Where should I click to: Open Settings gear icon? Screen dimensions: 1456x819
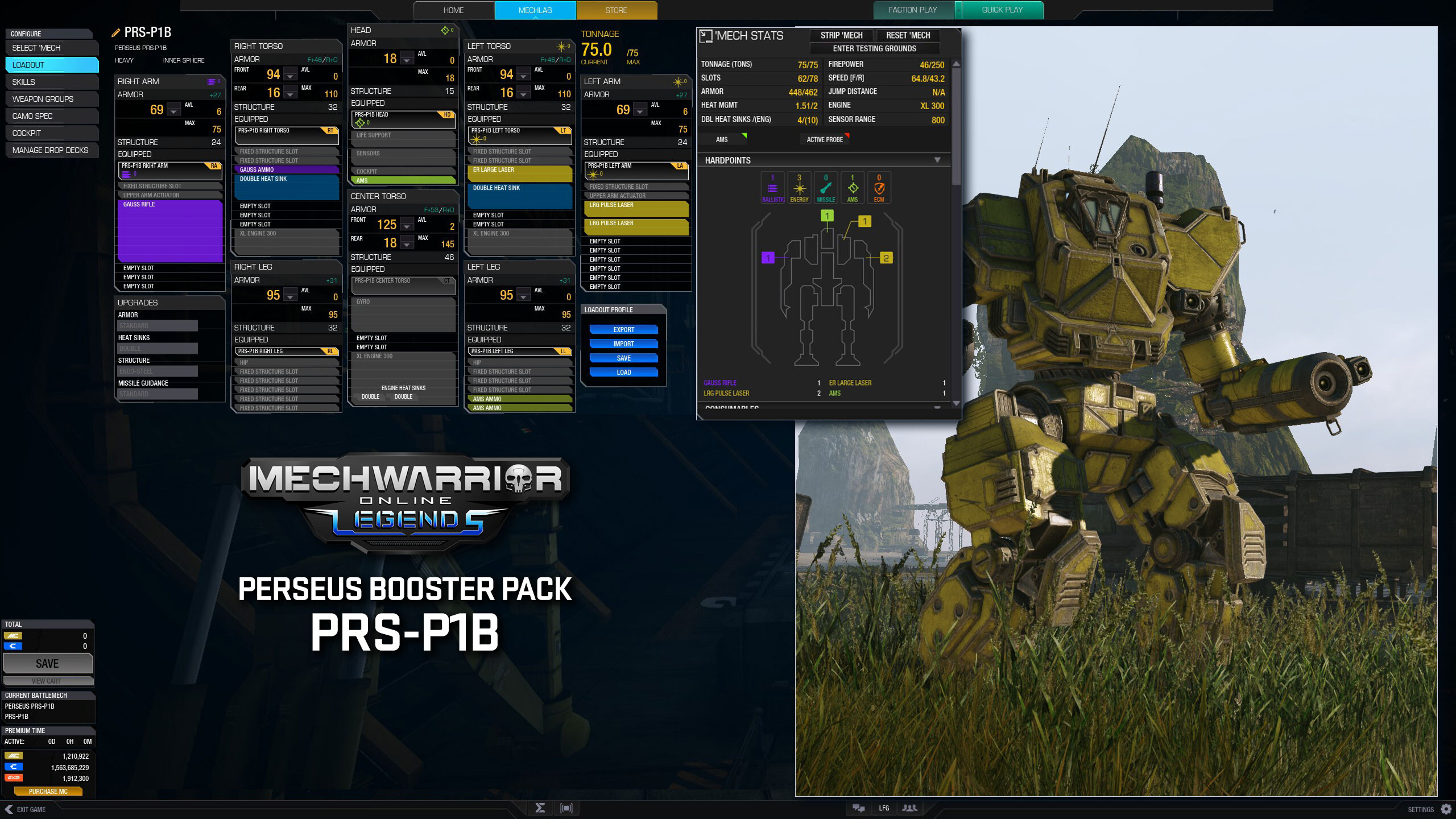pyautogui.click(x=1446, y=809)
